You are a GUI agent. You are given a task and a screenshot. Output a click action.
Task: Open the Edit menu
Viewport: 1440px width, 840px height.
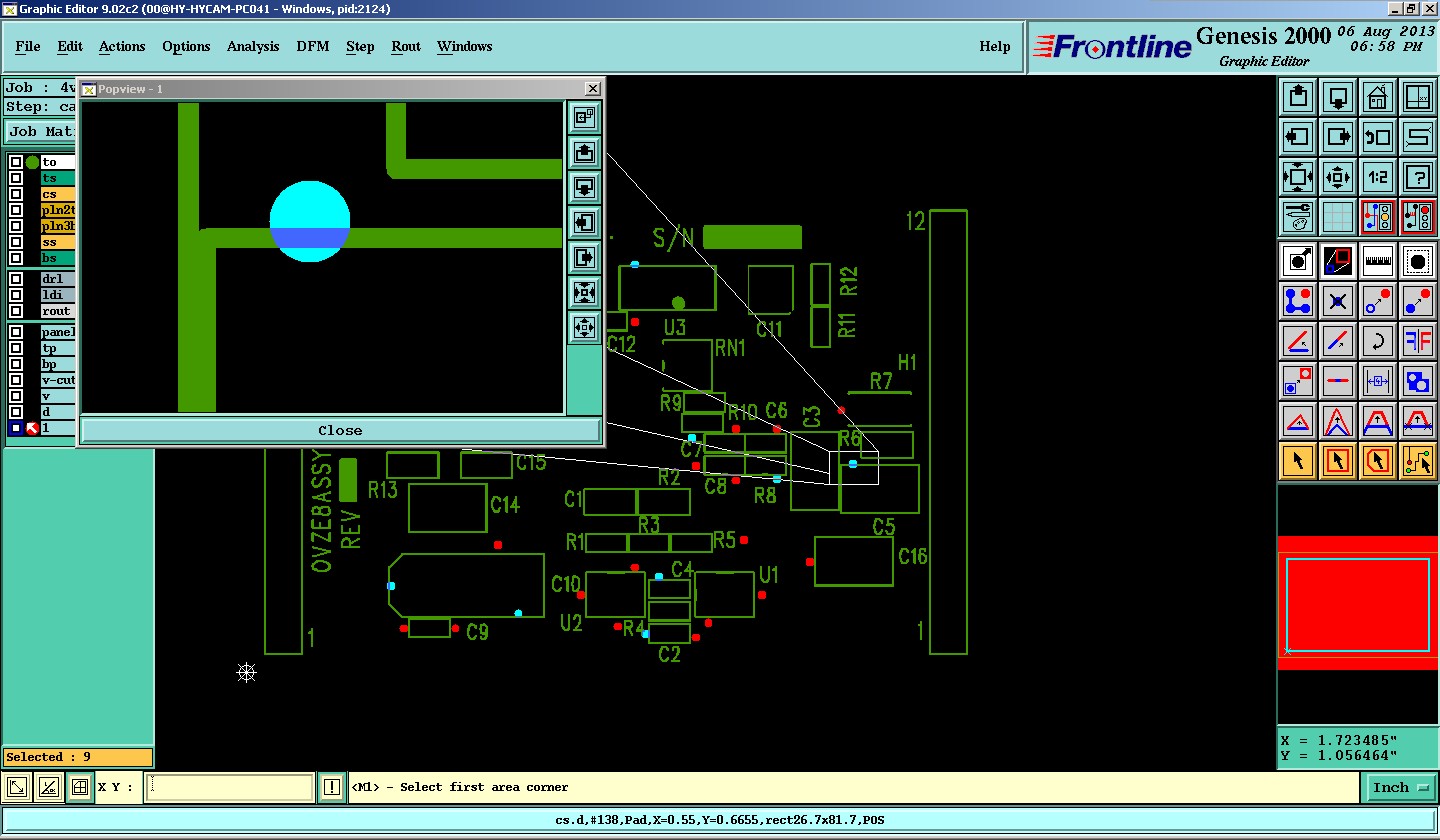(70, 46)
